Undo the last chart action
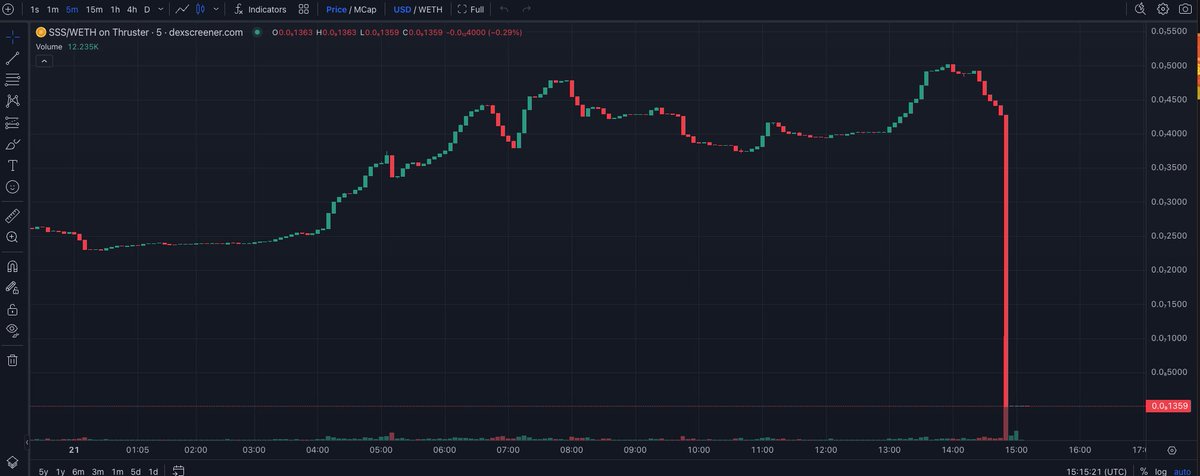 [504, 9]
